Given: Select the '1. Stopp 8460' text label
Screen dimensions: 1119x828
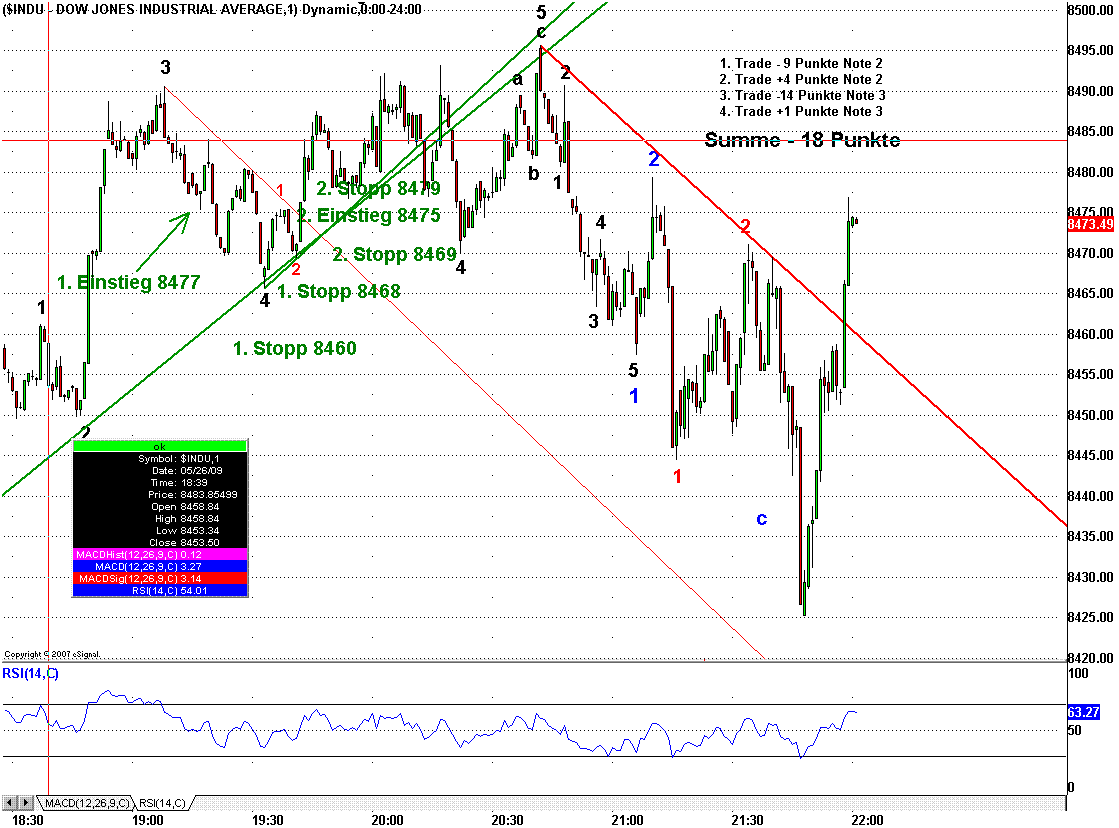Looking at the screenshot, I should [x=294, y=349].
